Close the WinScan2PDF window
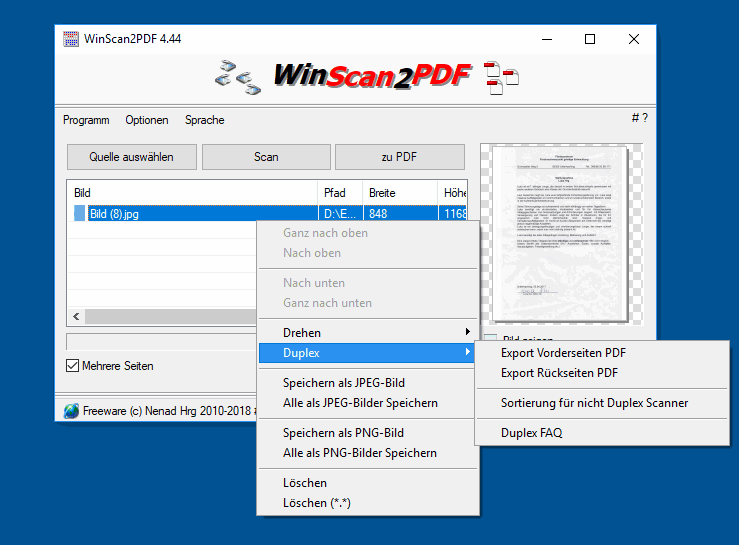The image size is (739, 545). [x=634, y=39]
